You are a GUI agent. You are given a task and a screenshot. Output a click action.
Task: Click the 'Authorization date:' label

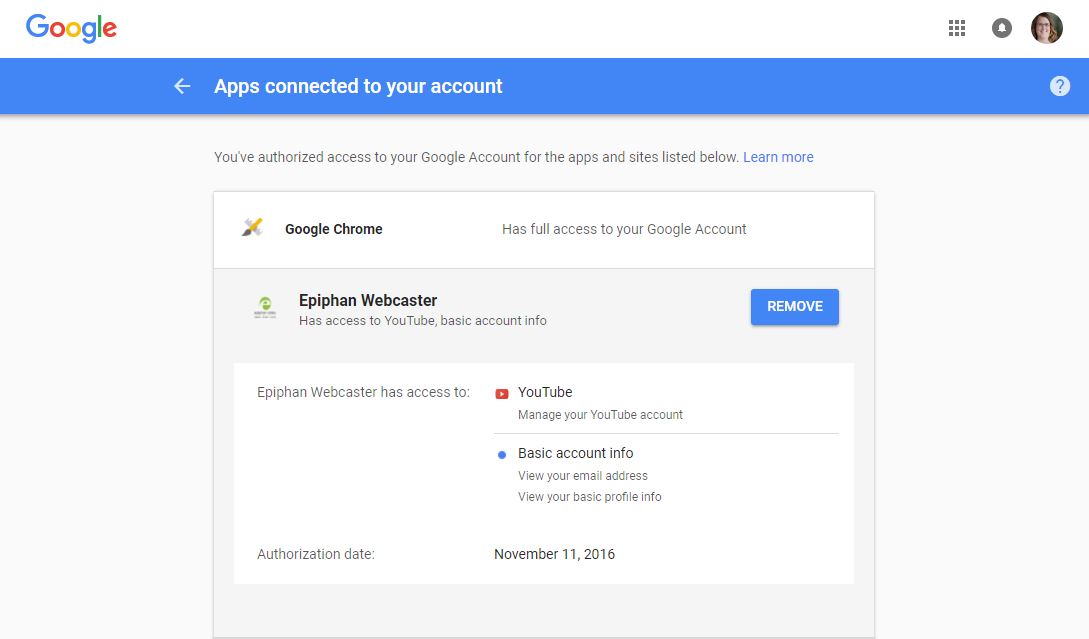[316, 554]
